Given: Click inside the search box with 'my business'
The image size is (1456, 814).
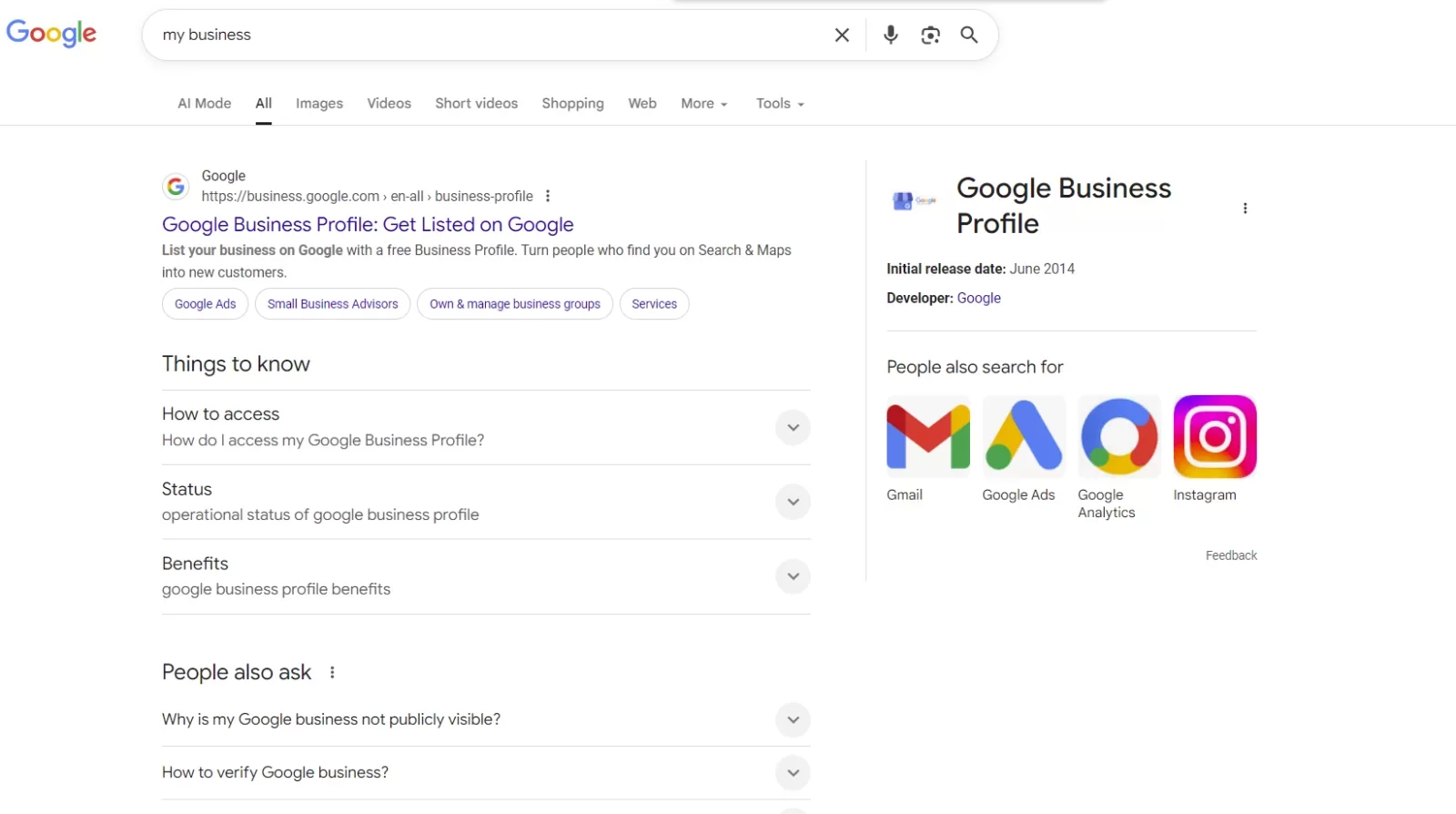Looking at the screenshot, I should pyautogui.click(x=491, y=35).
